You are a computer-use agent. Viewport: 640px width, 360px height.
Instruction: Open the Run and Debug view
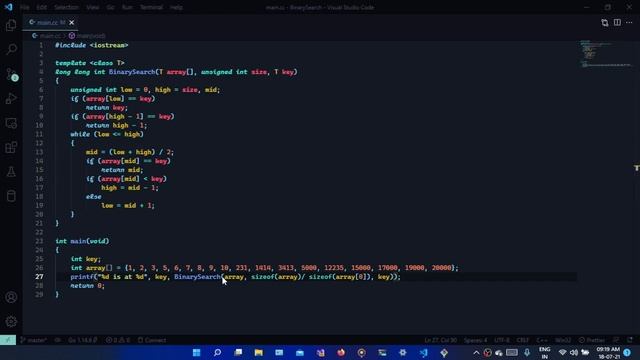pyautogui.click(x=11, y=98)
